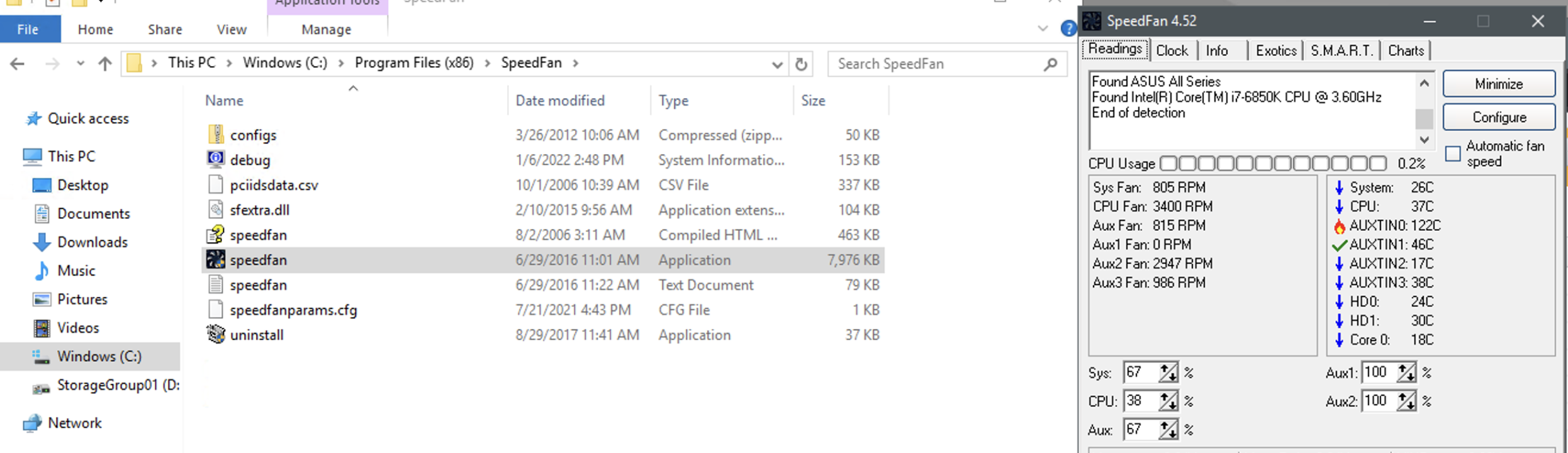The image size is (1568, 453).
Task: Click the search magnifier icon
Action: (1050, 64)
